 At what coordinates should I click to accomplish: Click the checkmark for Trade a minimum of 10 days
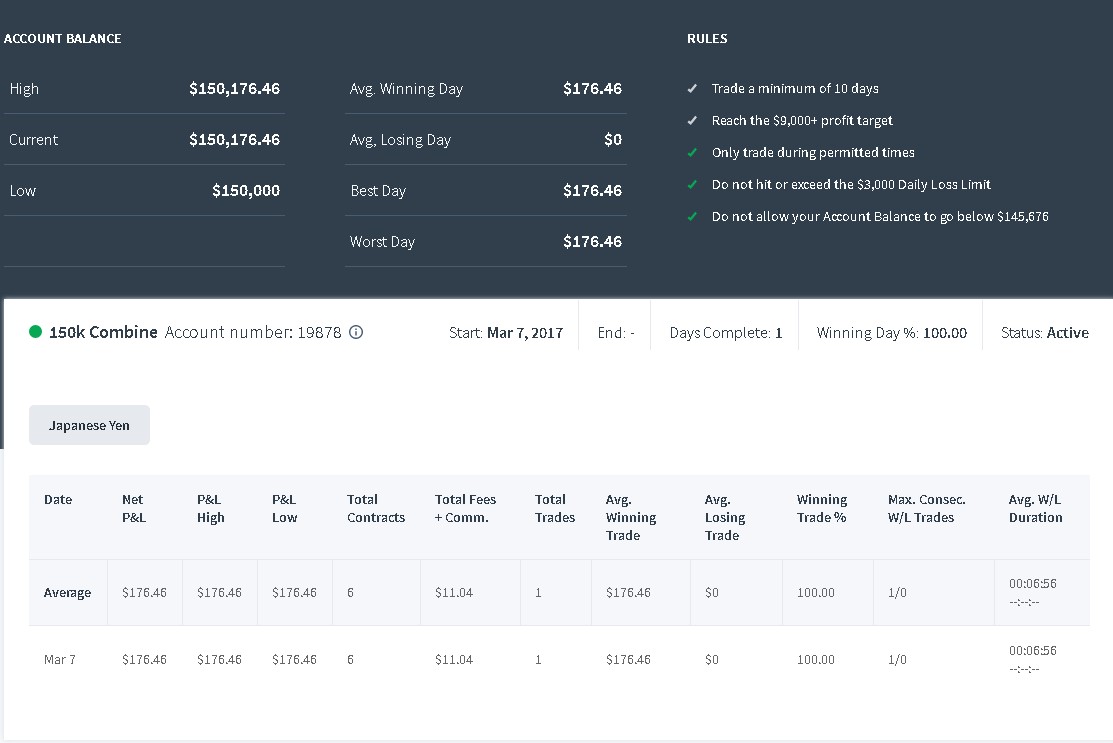(x=692, y=89)
